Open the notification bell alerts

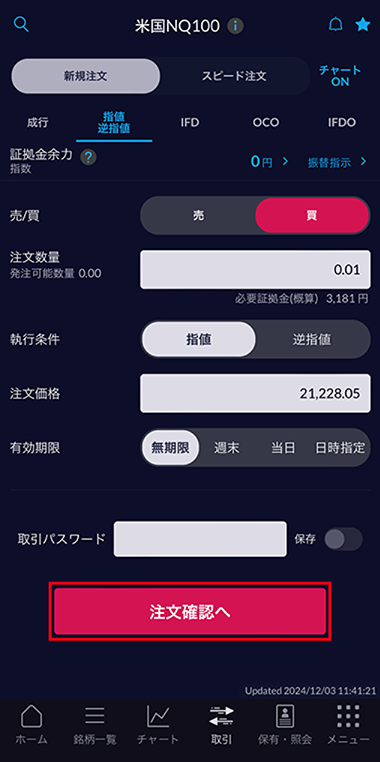click(335, 24)
